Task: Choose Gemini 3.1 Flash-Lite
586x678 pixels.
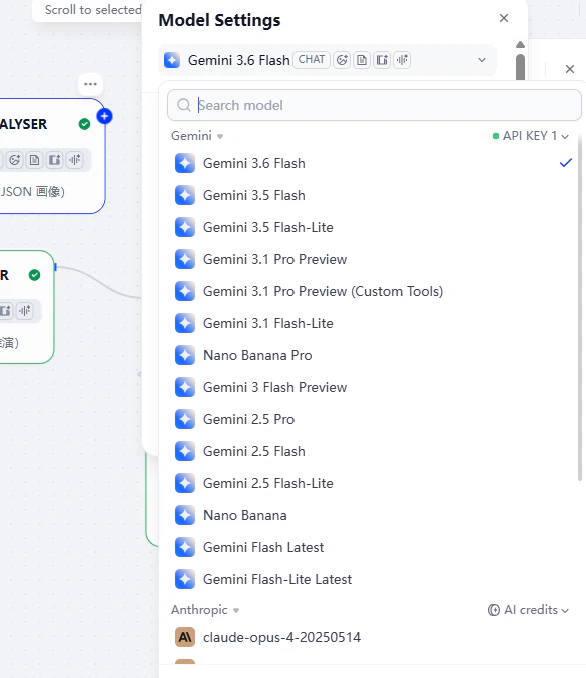Action: coord(372,323)
